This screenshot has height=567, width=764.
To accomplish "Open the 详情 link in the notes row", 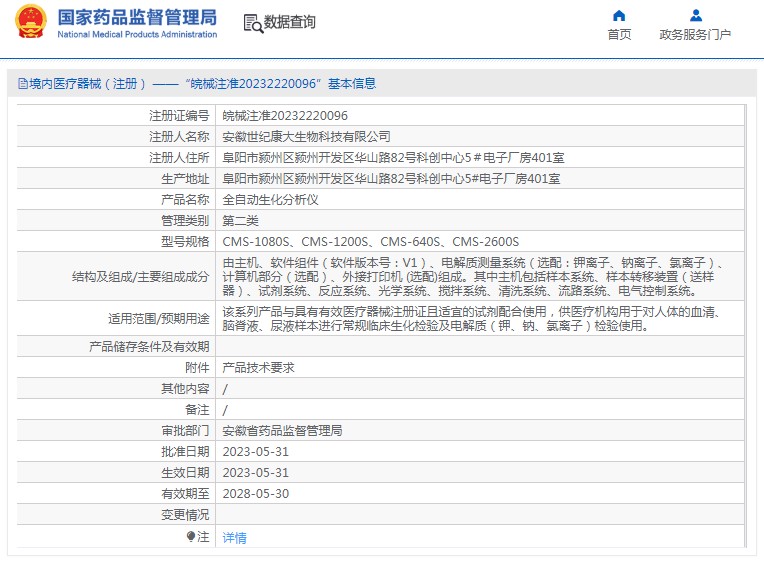I will pos(234,538).
